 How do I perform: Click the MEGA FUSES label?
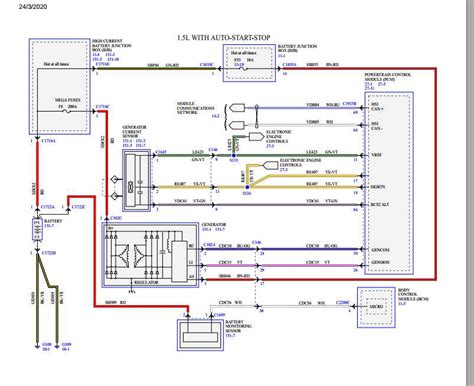coord(68,100)
